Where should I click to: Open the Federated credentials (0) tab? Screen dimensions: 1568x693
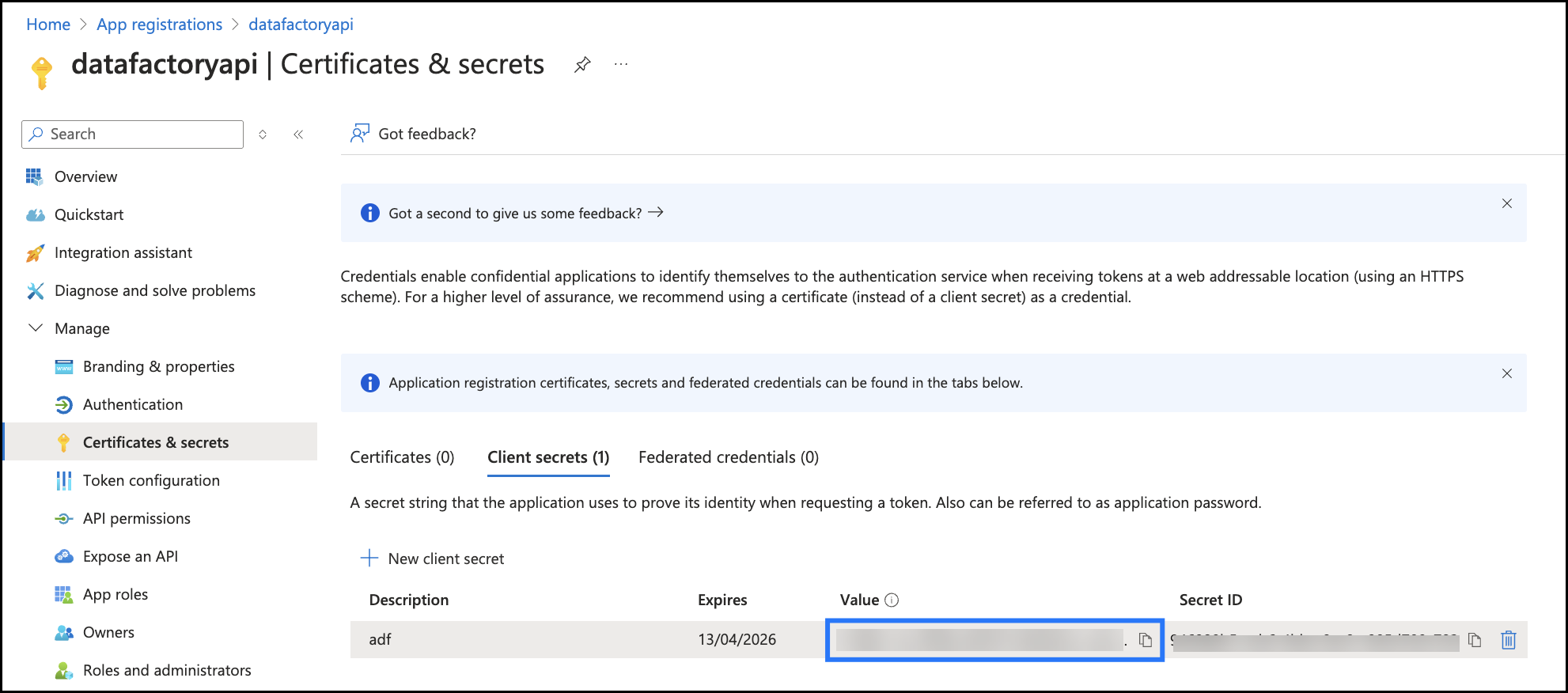728,457
